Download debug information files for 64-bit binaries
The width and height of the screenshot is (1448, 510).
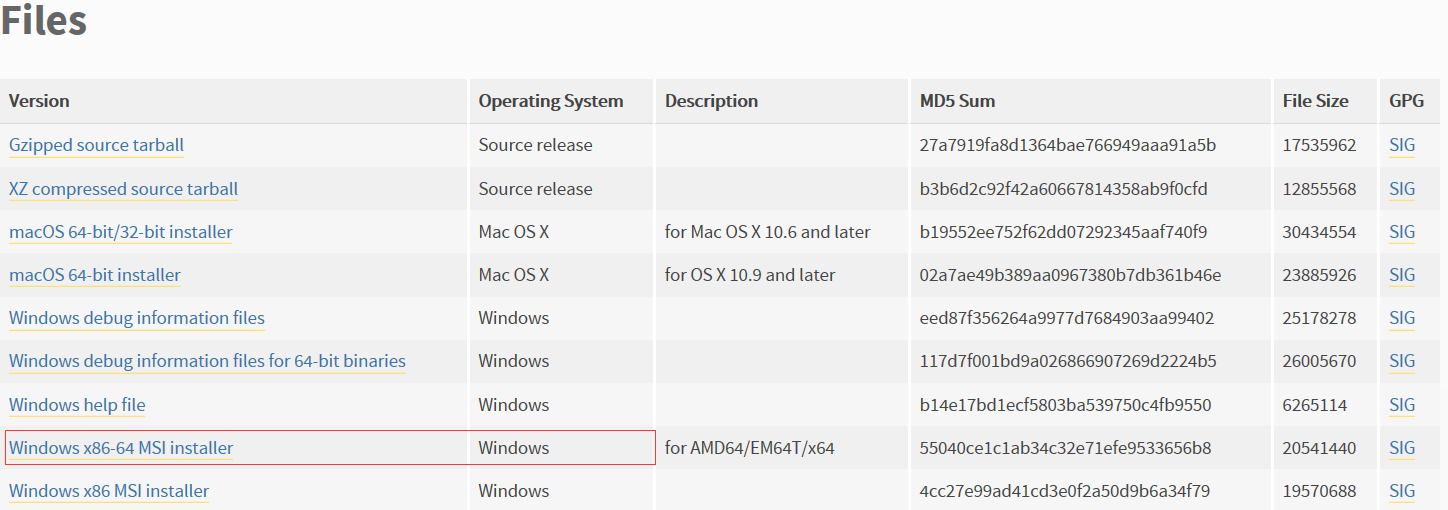(207, 361)
